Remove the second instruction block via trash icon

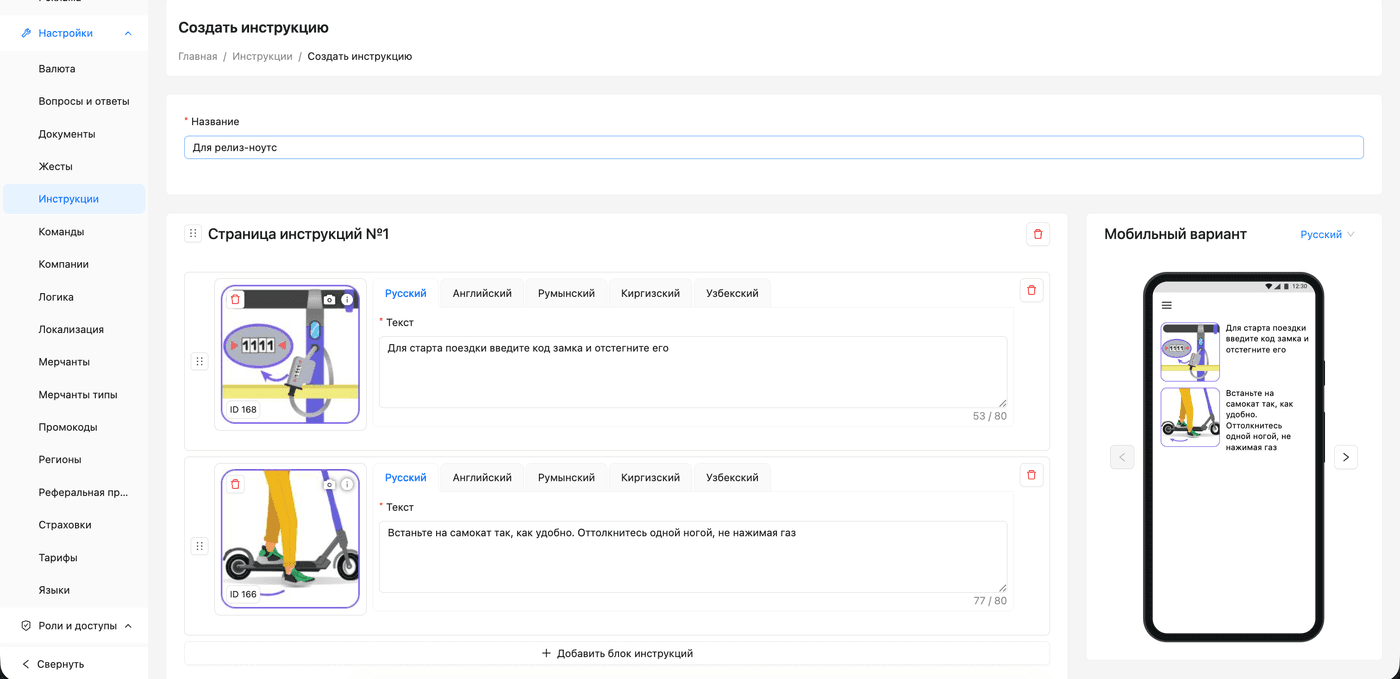pyautogui.click(x=1032, y=475)
